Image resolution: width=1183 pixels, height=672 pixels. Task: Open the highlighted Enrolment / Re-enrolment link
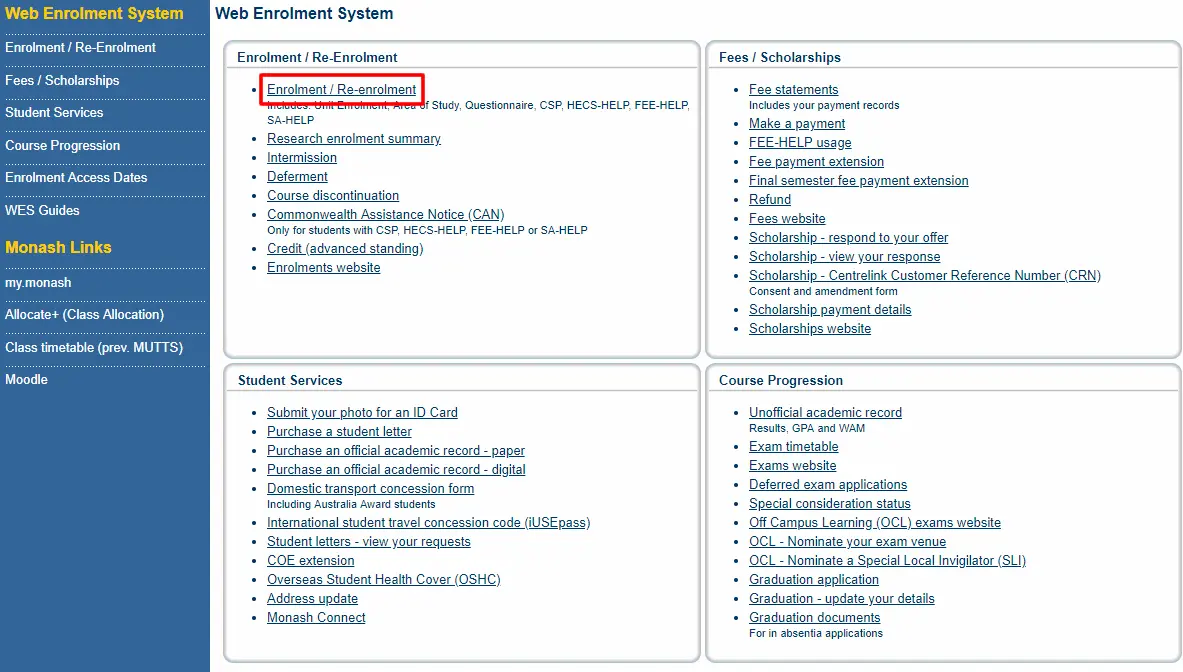(x=341, y=89)
